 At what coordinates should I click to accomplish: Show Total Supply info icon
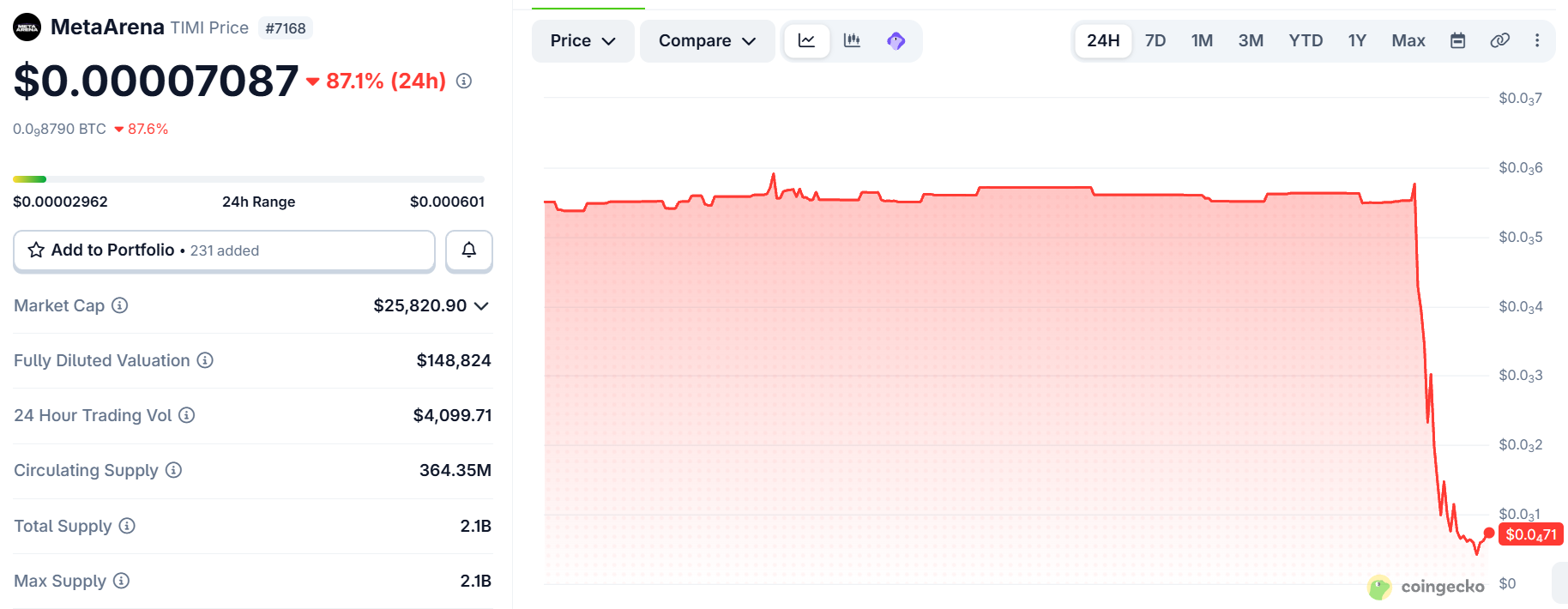(127, 526)
